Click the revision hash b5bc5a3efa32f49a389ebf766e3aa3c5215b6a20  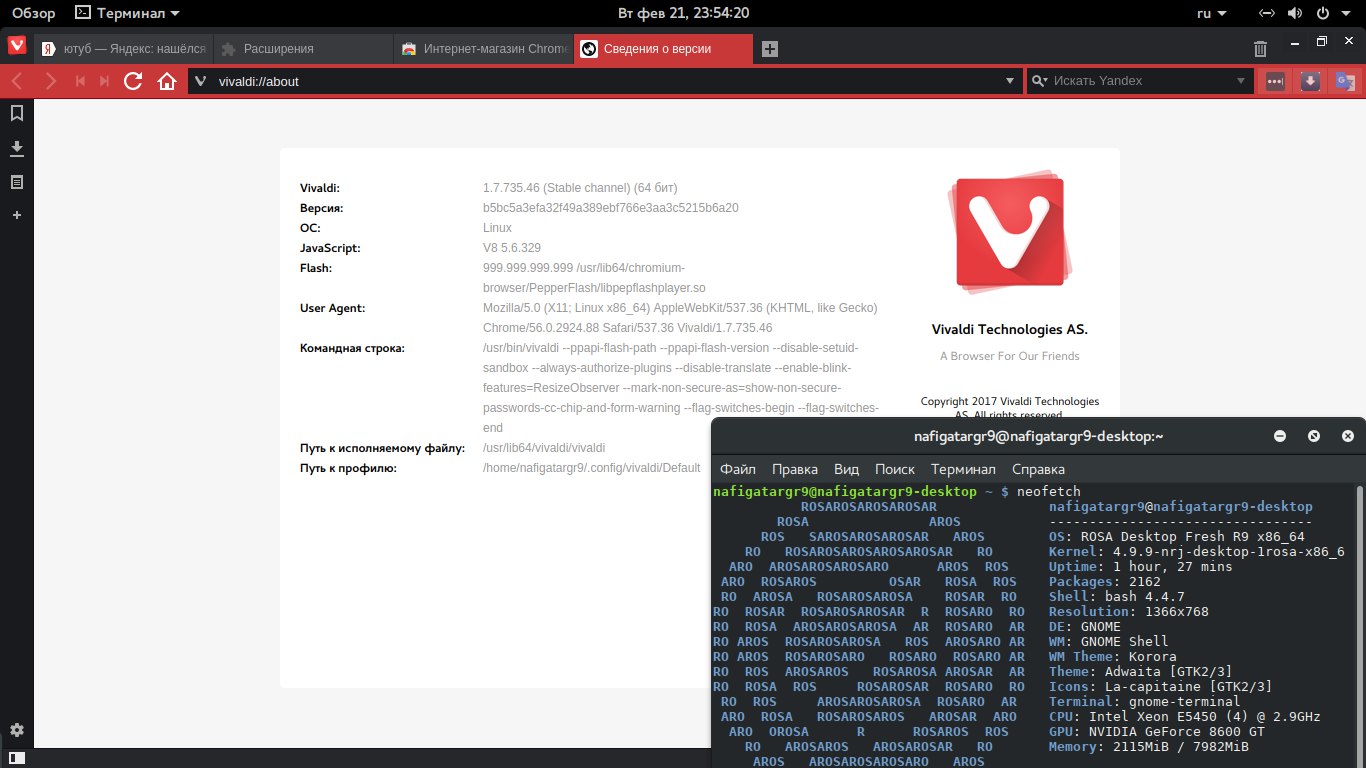click(611, 208)
